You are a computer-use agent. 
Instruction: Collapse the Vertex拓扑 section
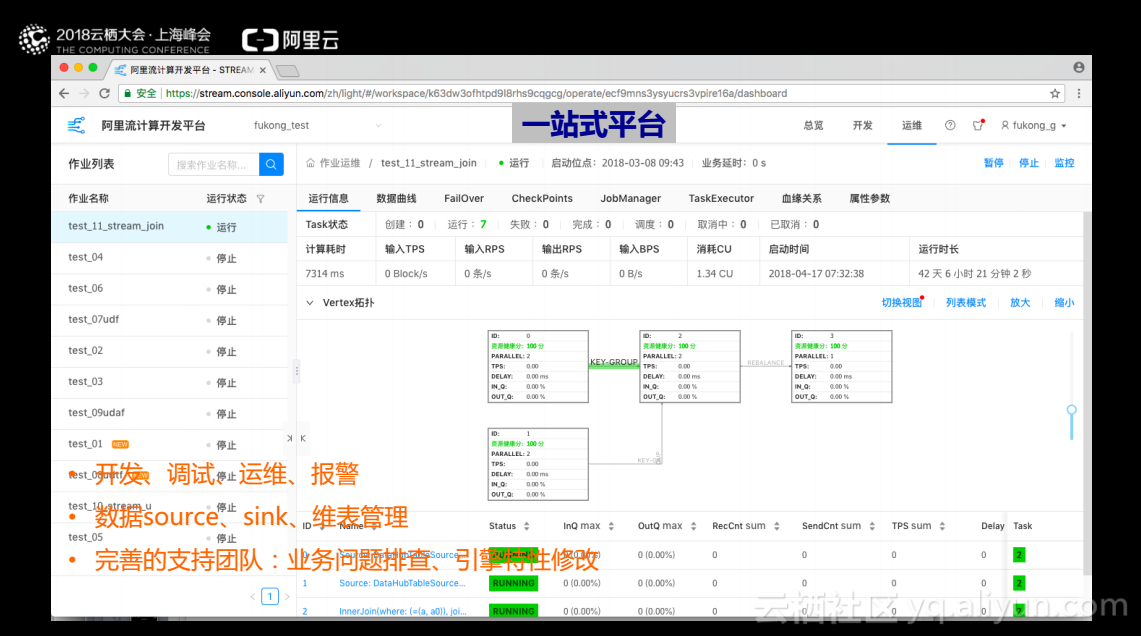pyautogui.click(x=310, y=303)
